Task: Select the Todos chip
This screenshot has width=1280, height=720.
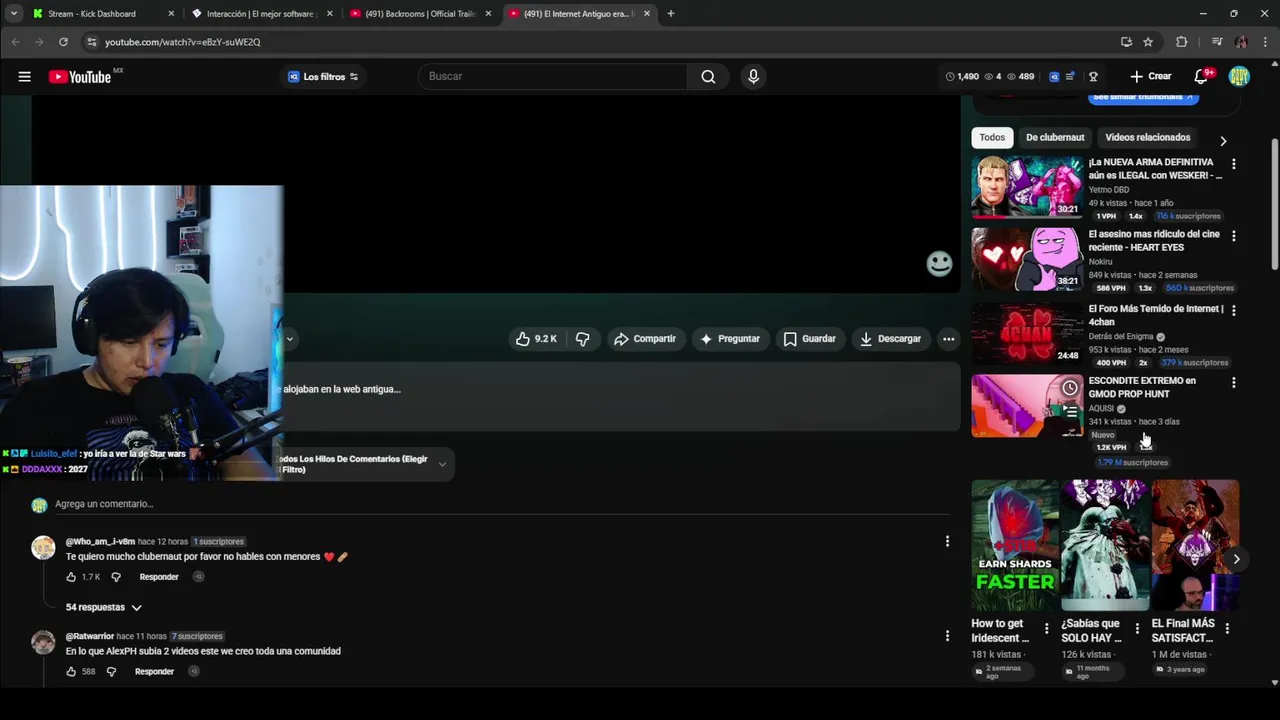Action: pos(992,137)
